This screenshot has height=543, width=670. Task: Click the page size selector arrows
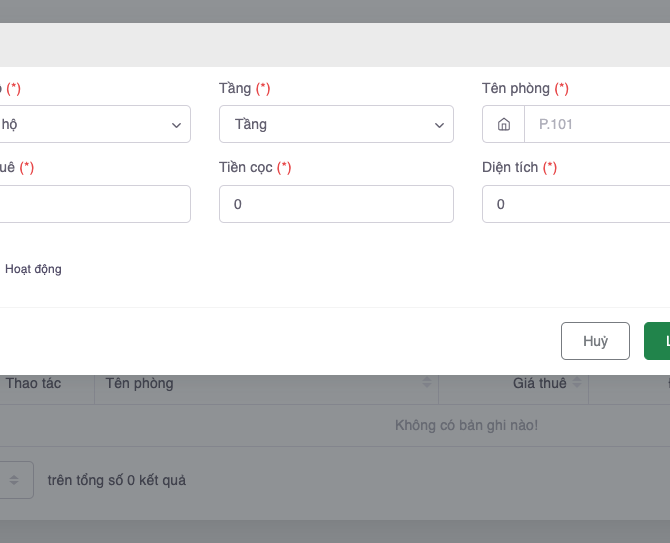point(15,480)
